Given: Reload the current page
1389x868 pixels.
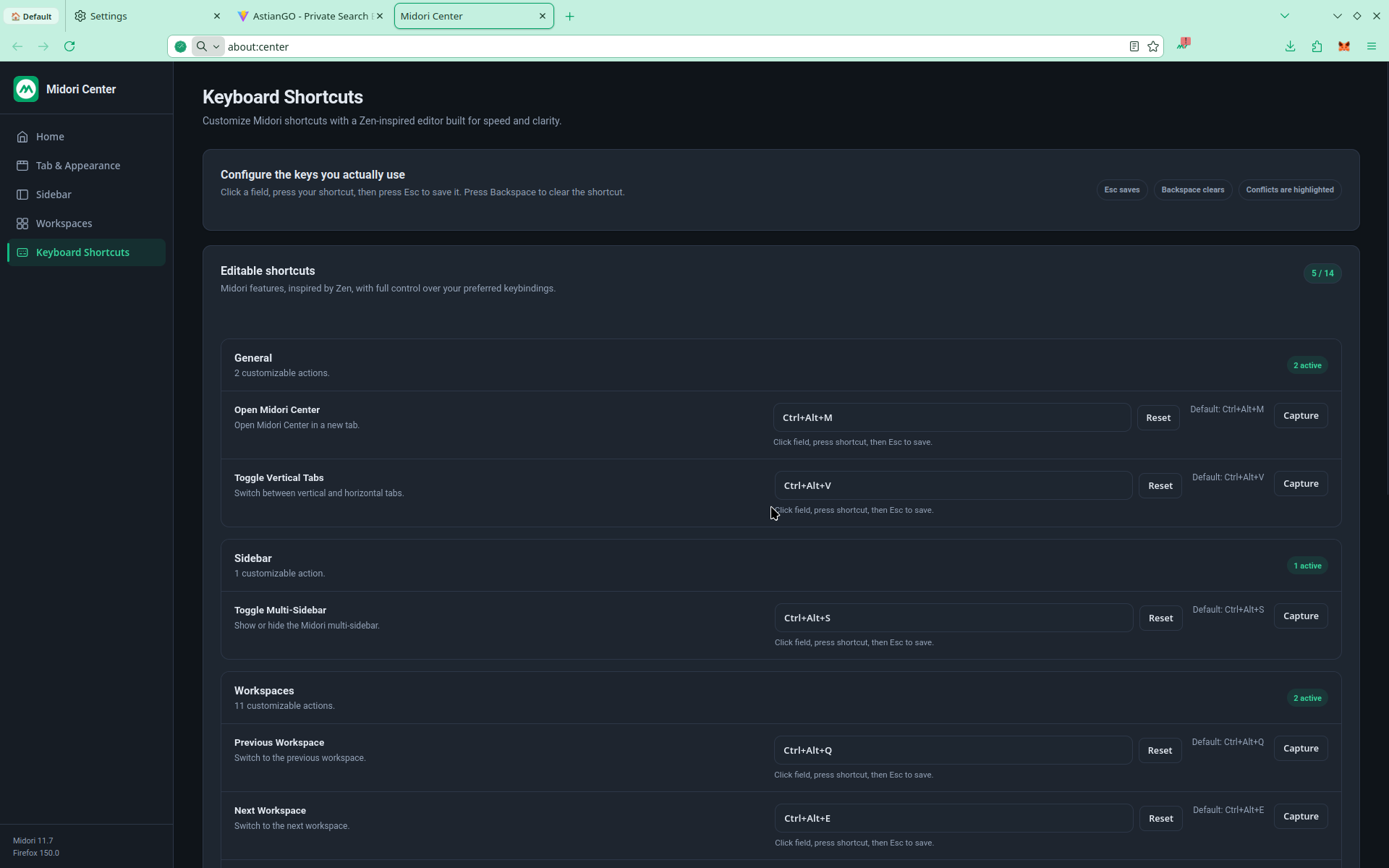Looking at the screenshot, I should click(69, 46).
